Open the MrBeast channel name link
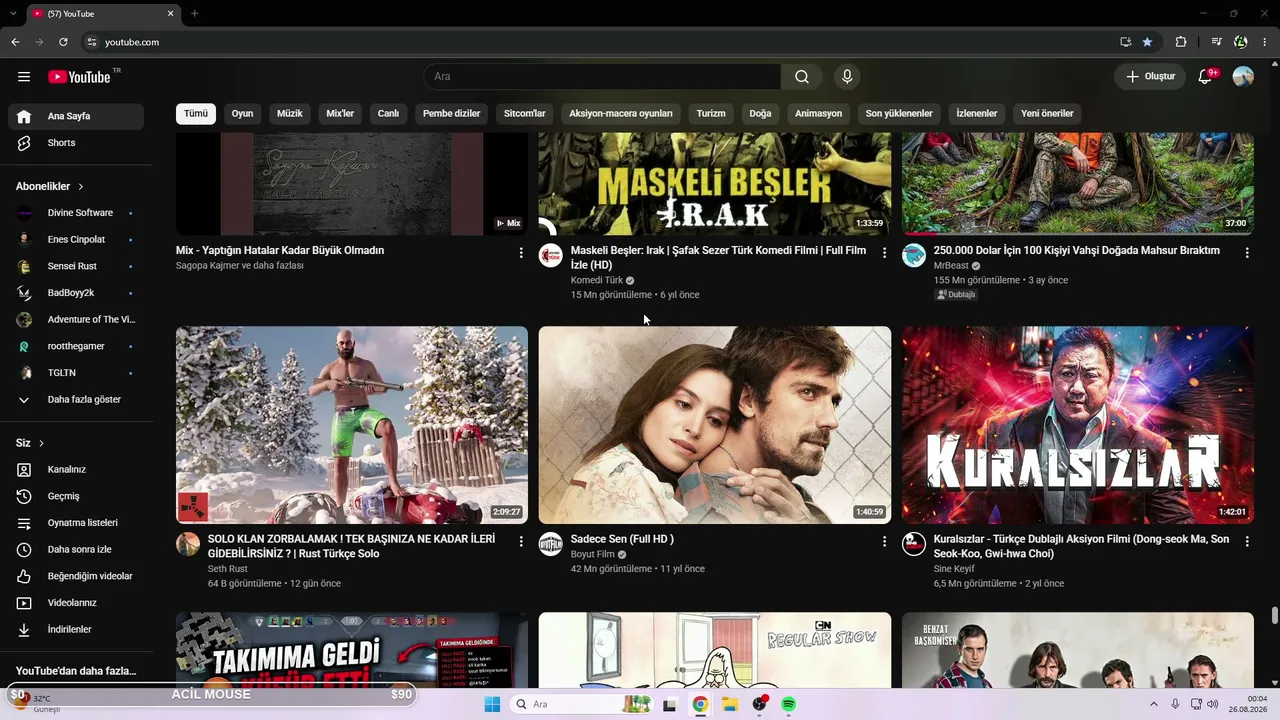Image resolution: width=1280 pixels, height=720 pixels. point(951,266)
